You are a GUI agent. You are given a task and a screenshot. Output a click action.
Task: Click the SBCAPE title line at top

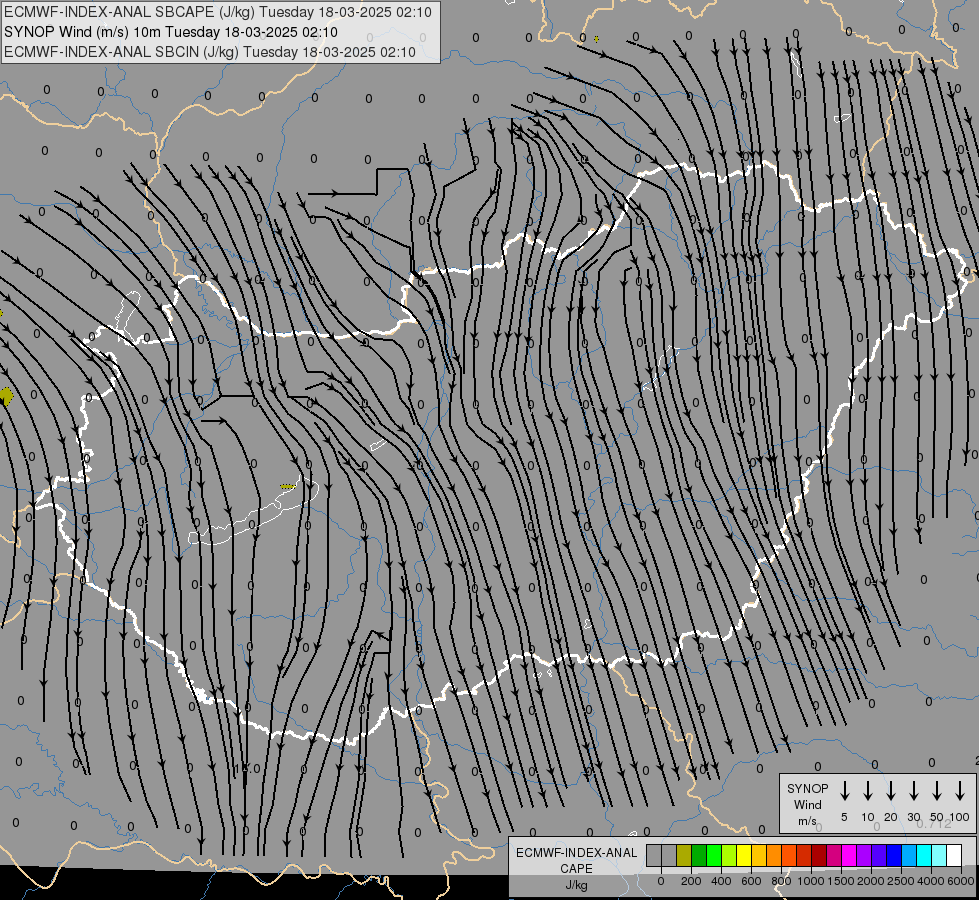[x=218, y=12]
